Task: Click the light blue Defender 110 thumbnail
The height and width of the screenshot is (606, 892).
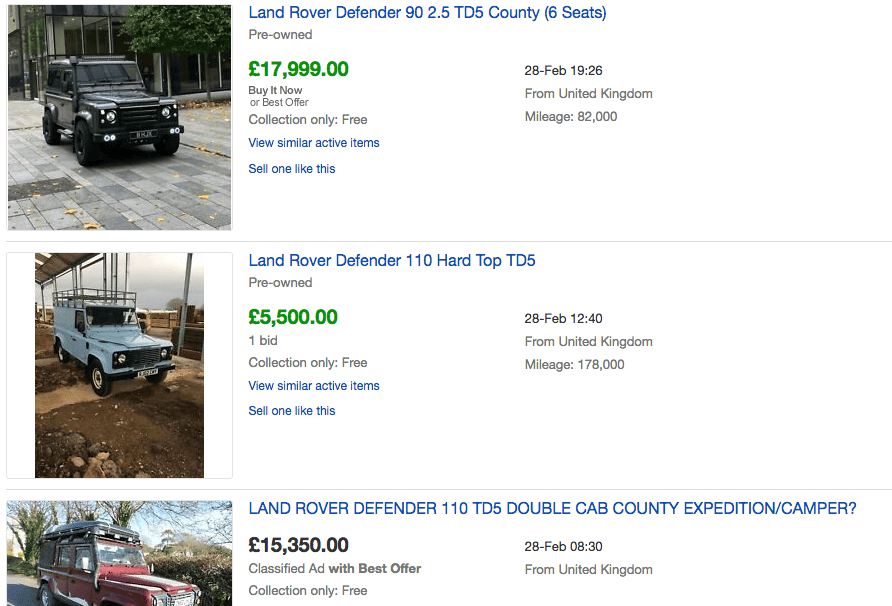Action: click(119, 365)
